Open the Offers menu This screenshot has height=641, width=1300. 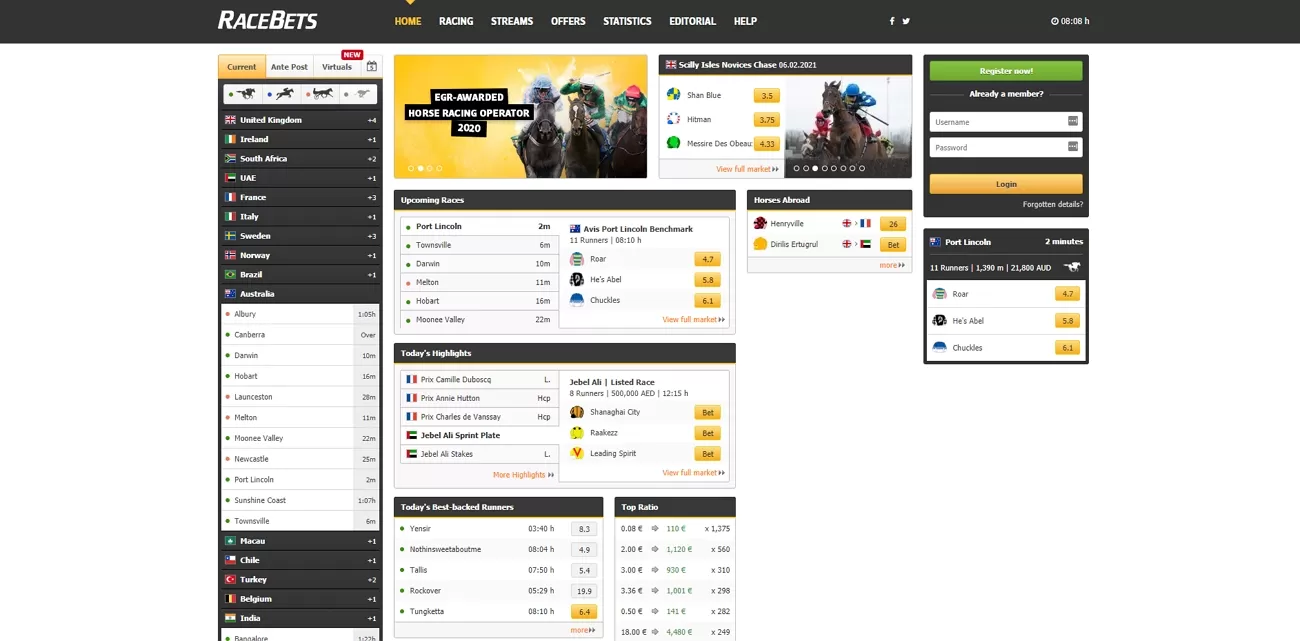click(568, 21)
